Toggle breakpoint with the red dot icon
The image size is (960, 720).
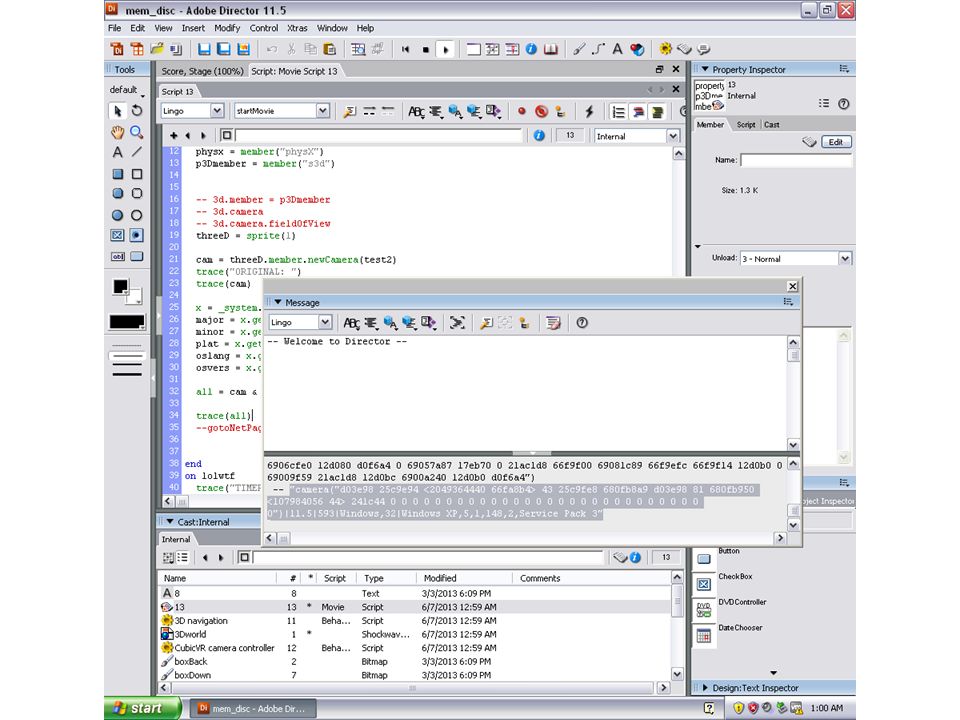(522, 111)
